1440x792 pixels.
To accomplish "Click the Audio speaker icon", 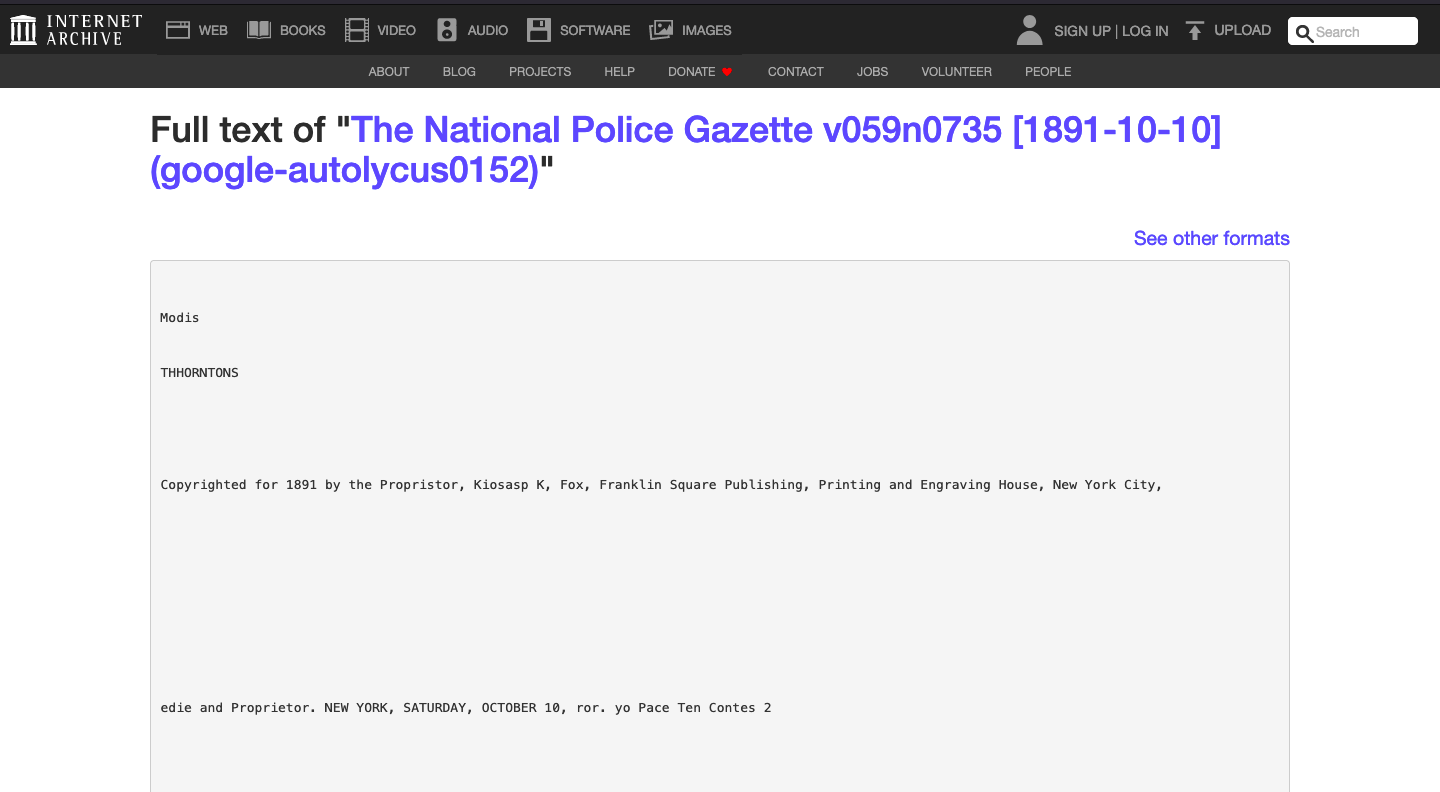I will point(447,30).
